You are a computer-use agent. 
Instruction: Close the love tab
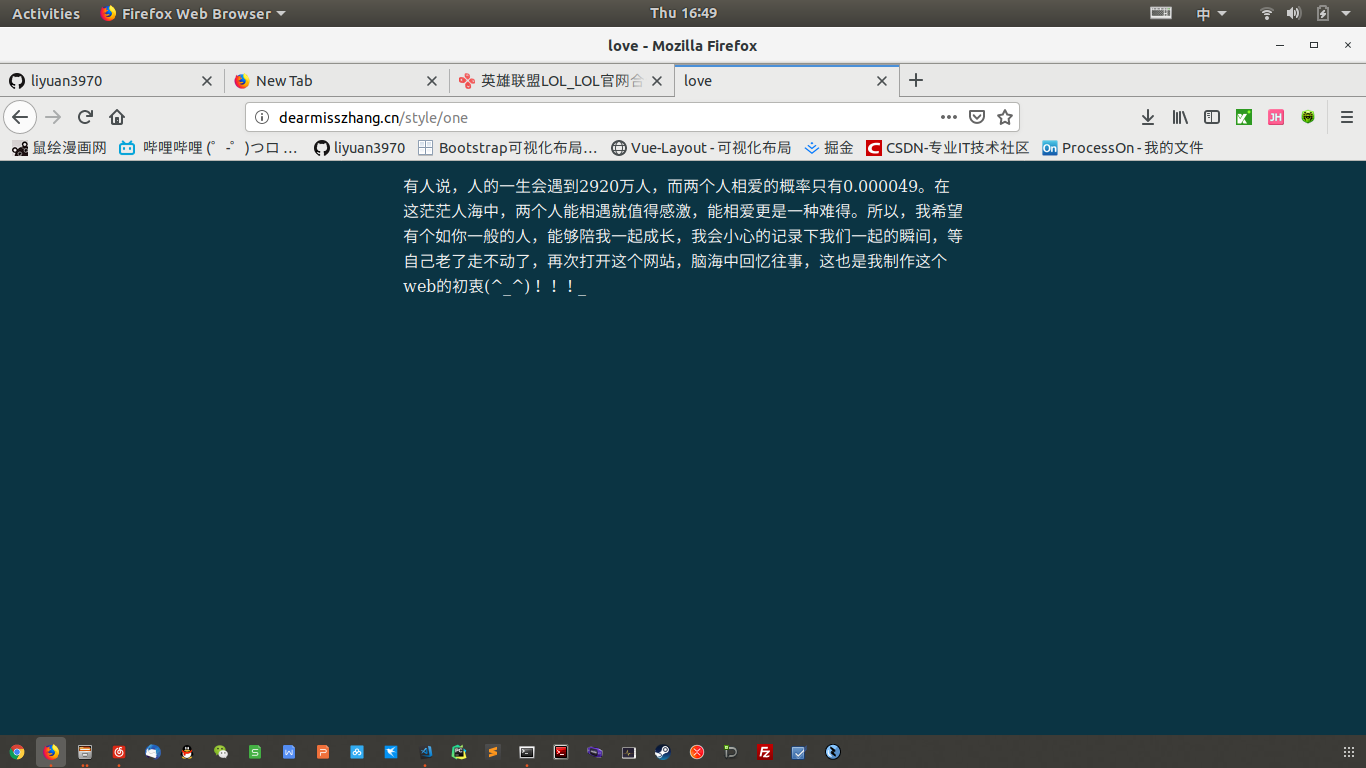tap(882, 81)
